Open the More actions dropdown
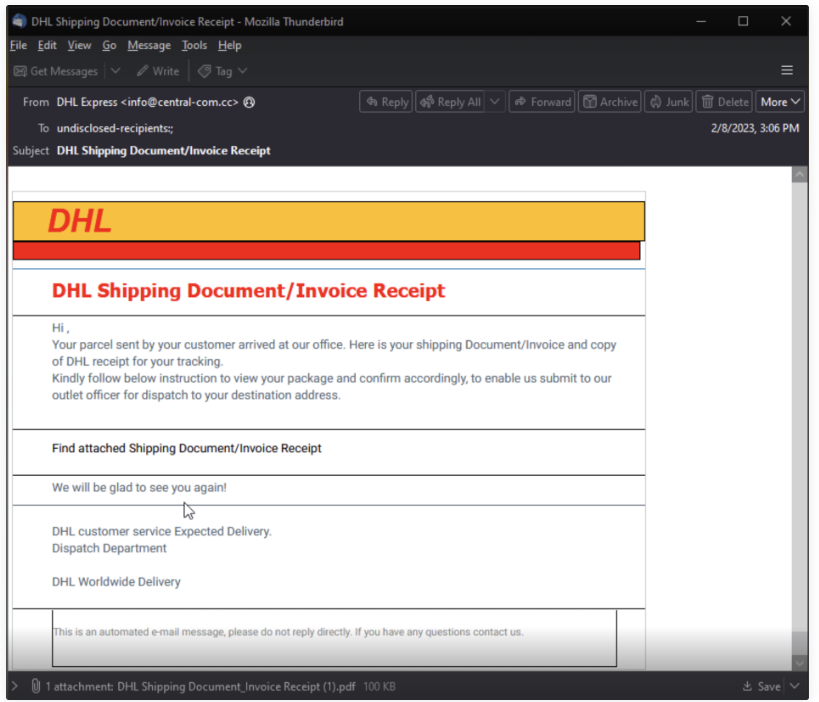 (x=780, y=102)
